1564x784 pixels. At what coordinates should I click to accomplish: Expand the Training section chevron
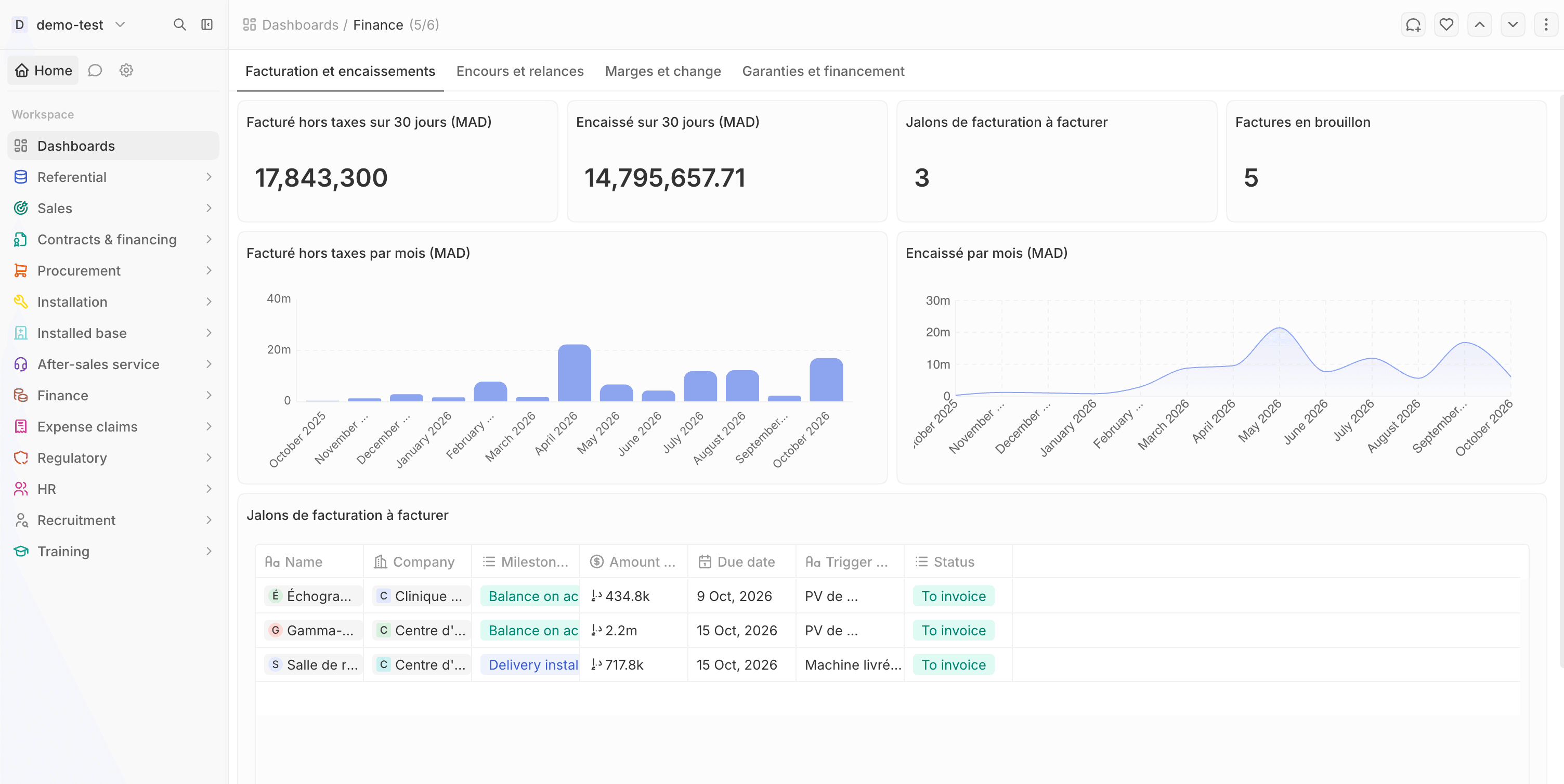(x=208, y=551)
